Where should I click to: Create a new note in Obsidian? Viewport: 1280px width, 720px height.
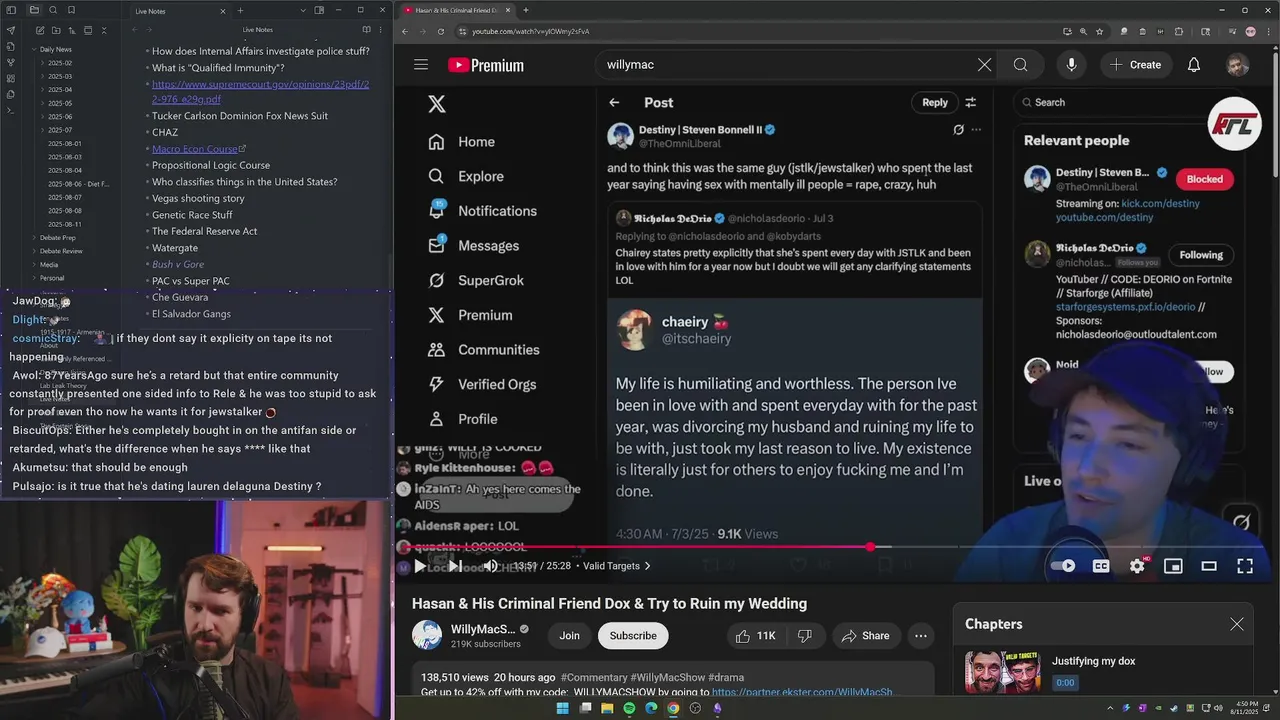pos(39,30)
